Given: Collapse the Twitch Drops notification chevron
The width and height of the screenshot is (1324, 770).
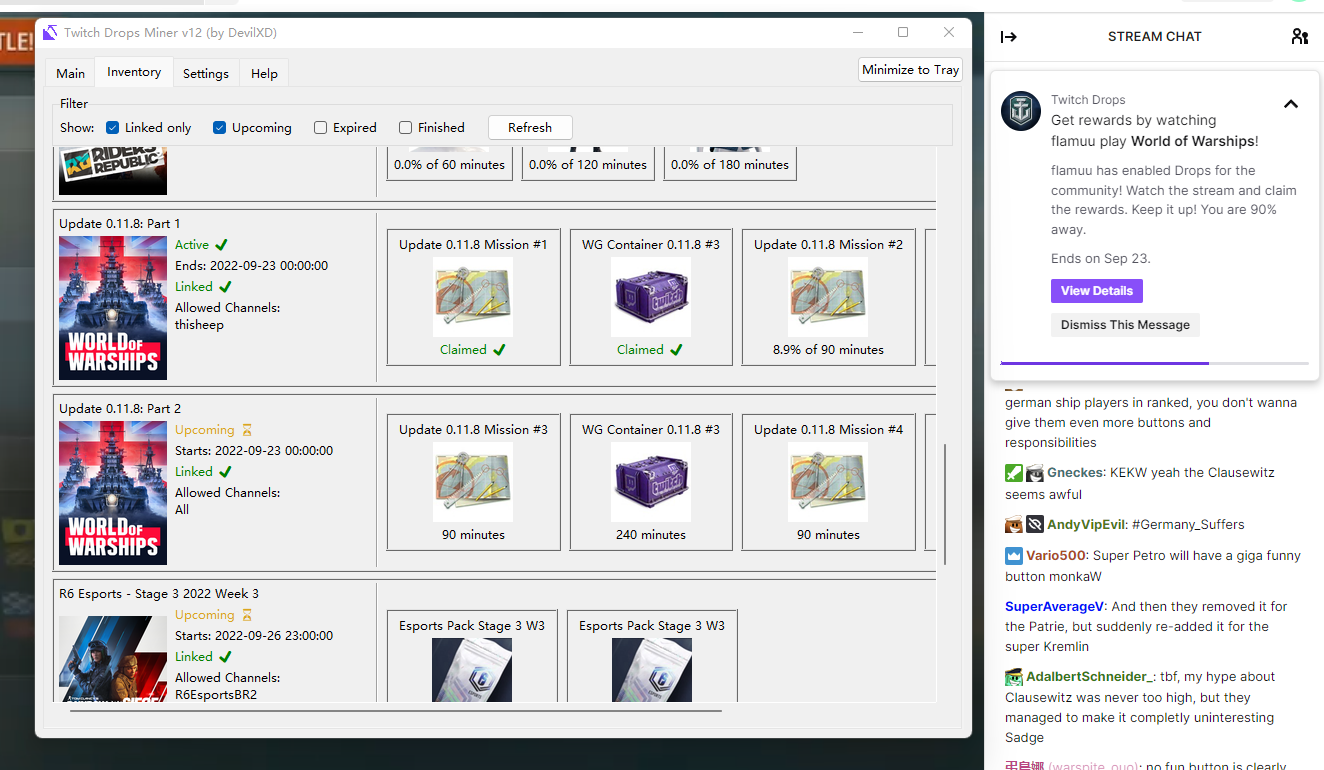Looking at the screenshot, I should (x=1290, y=103).
